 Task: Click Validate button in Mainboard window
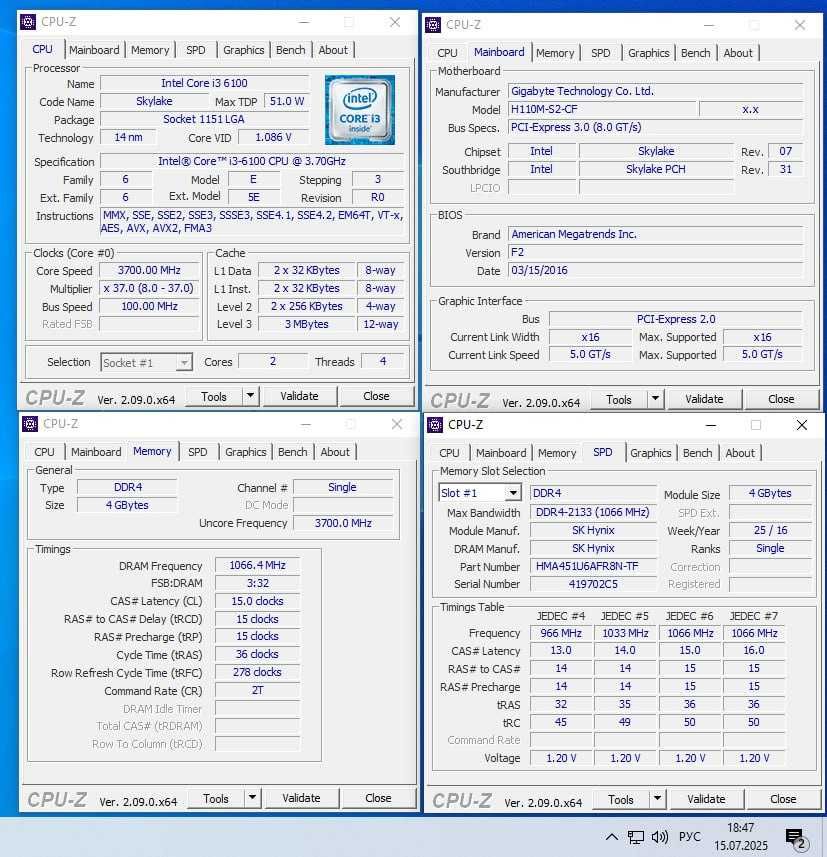pos(704,400)
